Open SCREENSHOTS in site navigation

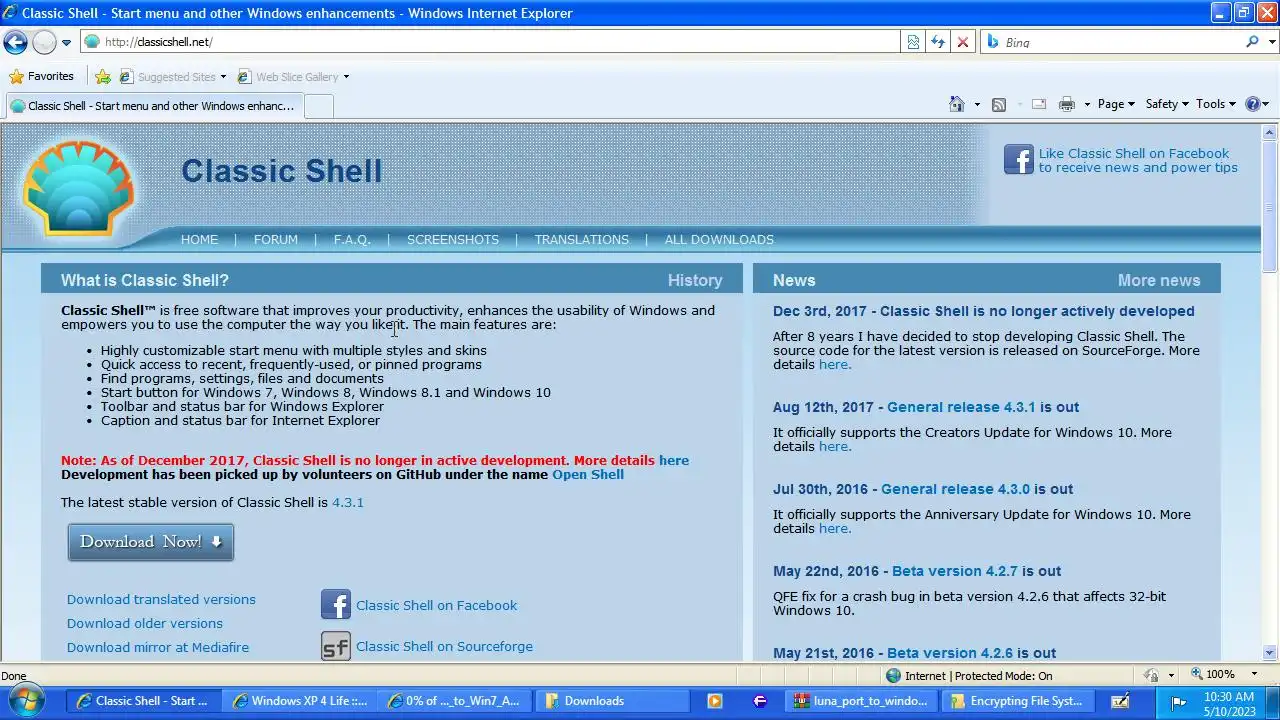point(452,239)
